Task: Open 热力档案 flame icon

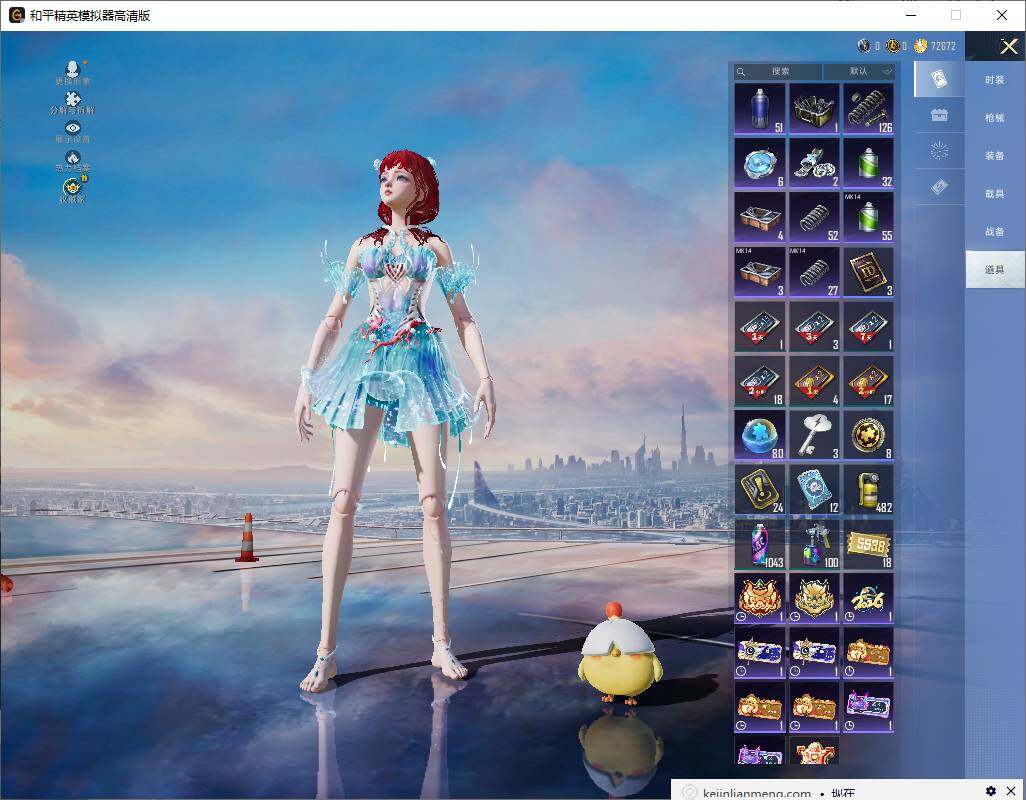Action: pyautogui.click(x=73, y=160)
